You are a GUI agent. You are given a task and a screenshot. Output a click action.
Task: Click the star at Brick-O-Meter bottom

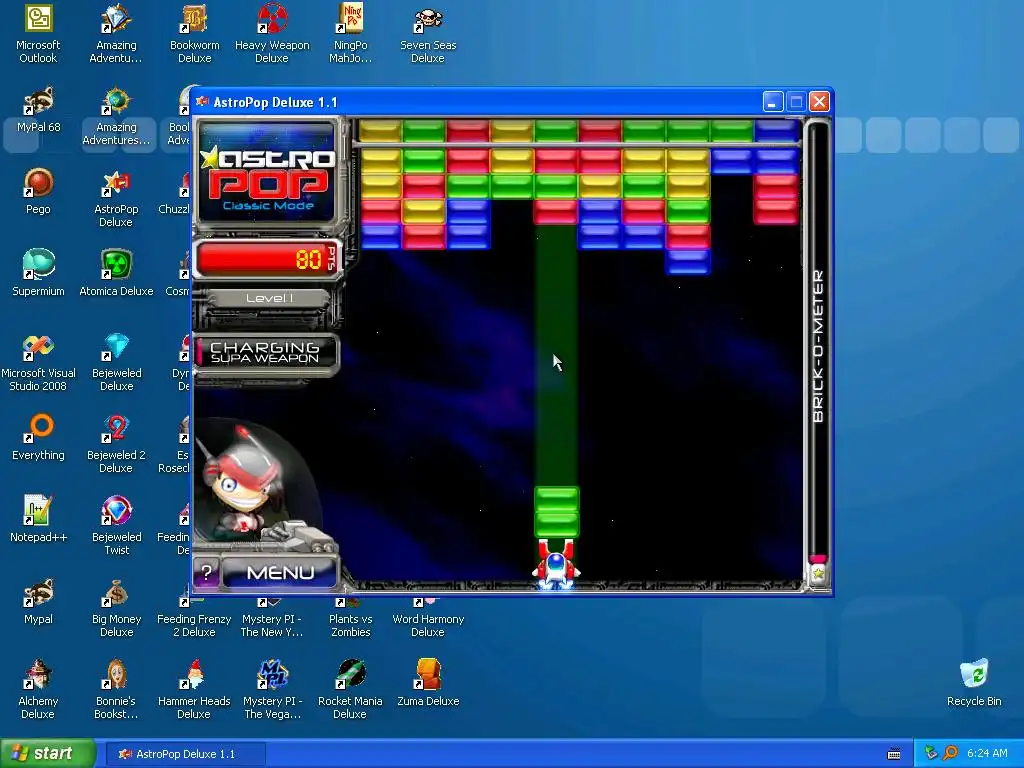pos(818,575)
